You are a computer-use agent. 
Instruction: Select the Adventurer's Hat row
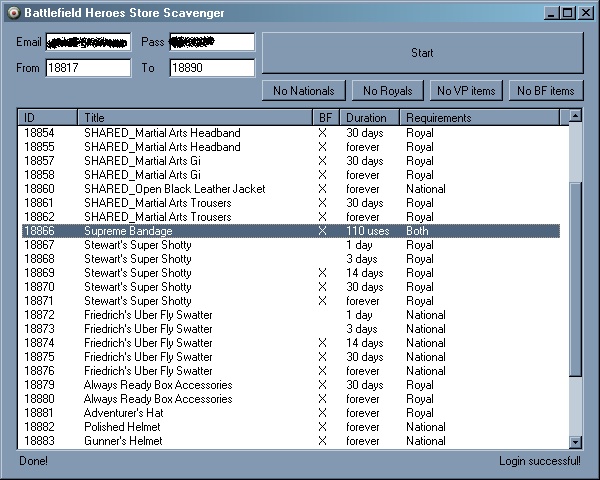[291, 413]
